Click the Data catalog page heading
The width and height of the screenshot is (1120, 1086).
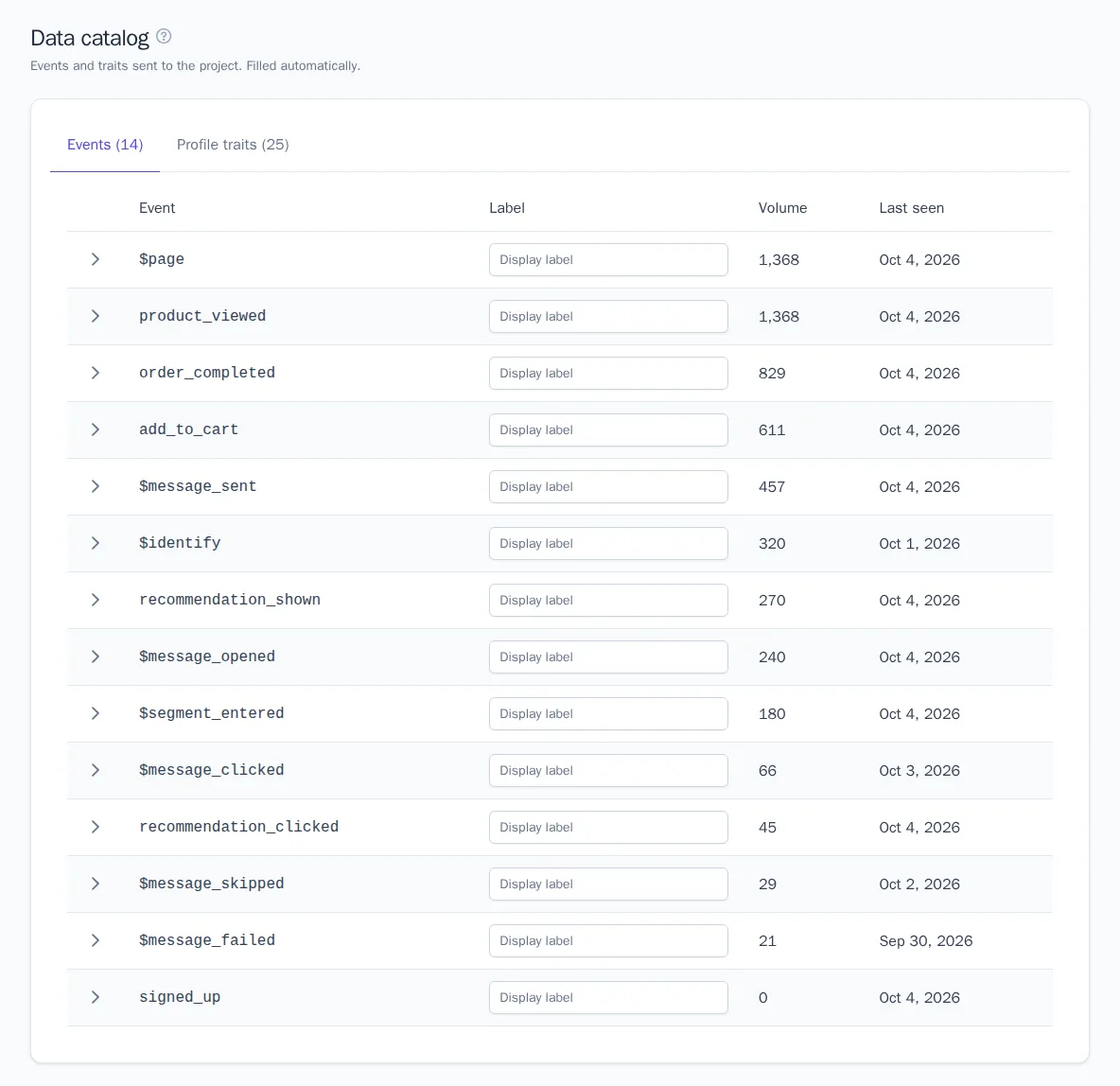pos(90,38)
